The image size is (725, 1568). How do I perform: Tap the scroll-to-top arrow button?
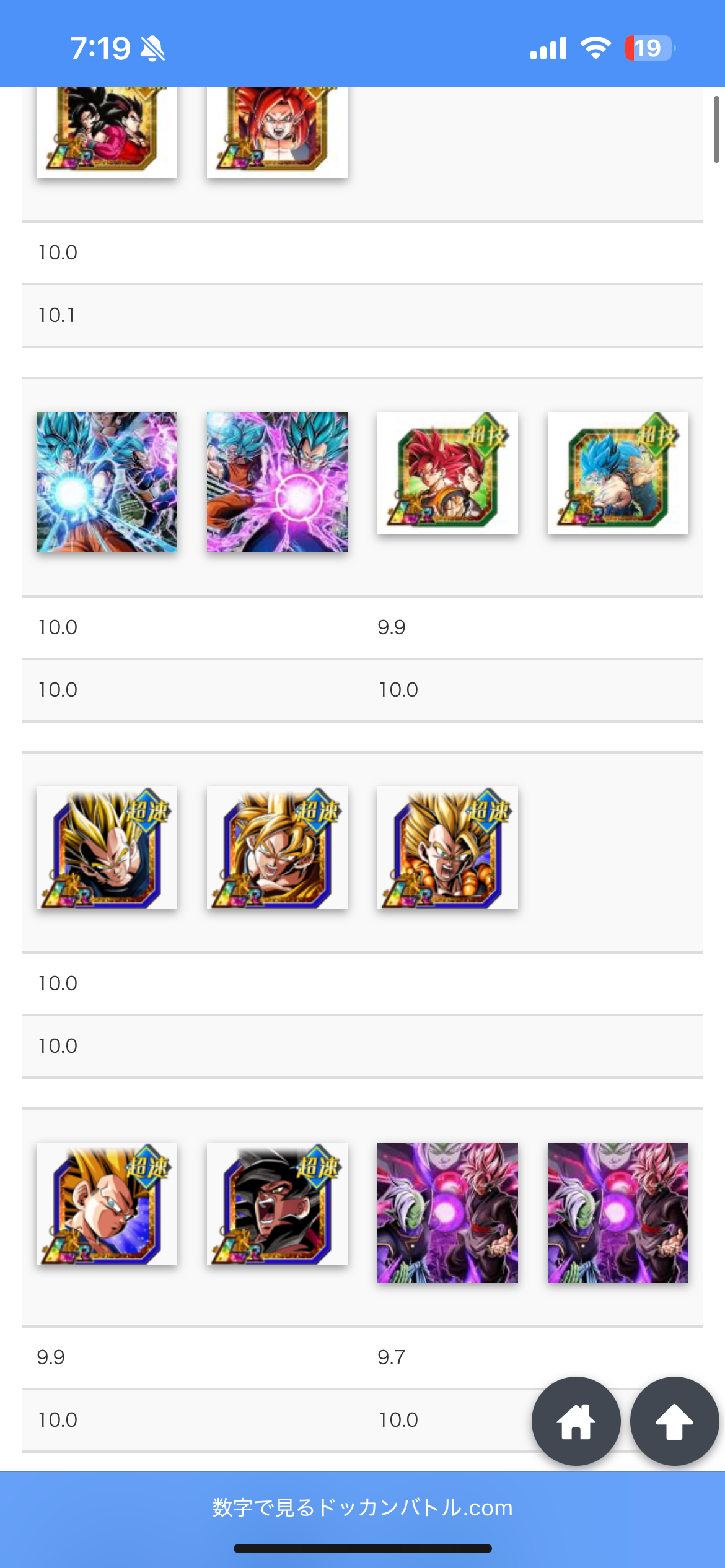[x=674, y=1421]
